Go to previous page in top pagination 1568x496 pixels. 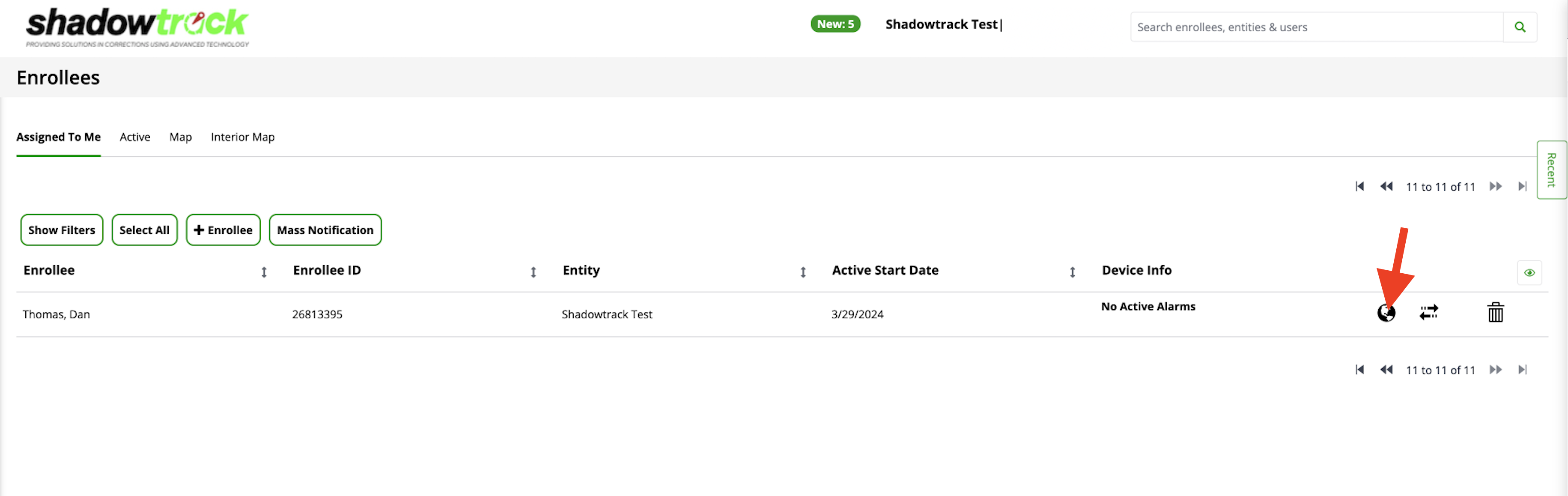click(x=1386, y=186)
